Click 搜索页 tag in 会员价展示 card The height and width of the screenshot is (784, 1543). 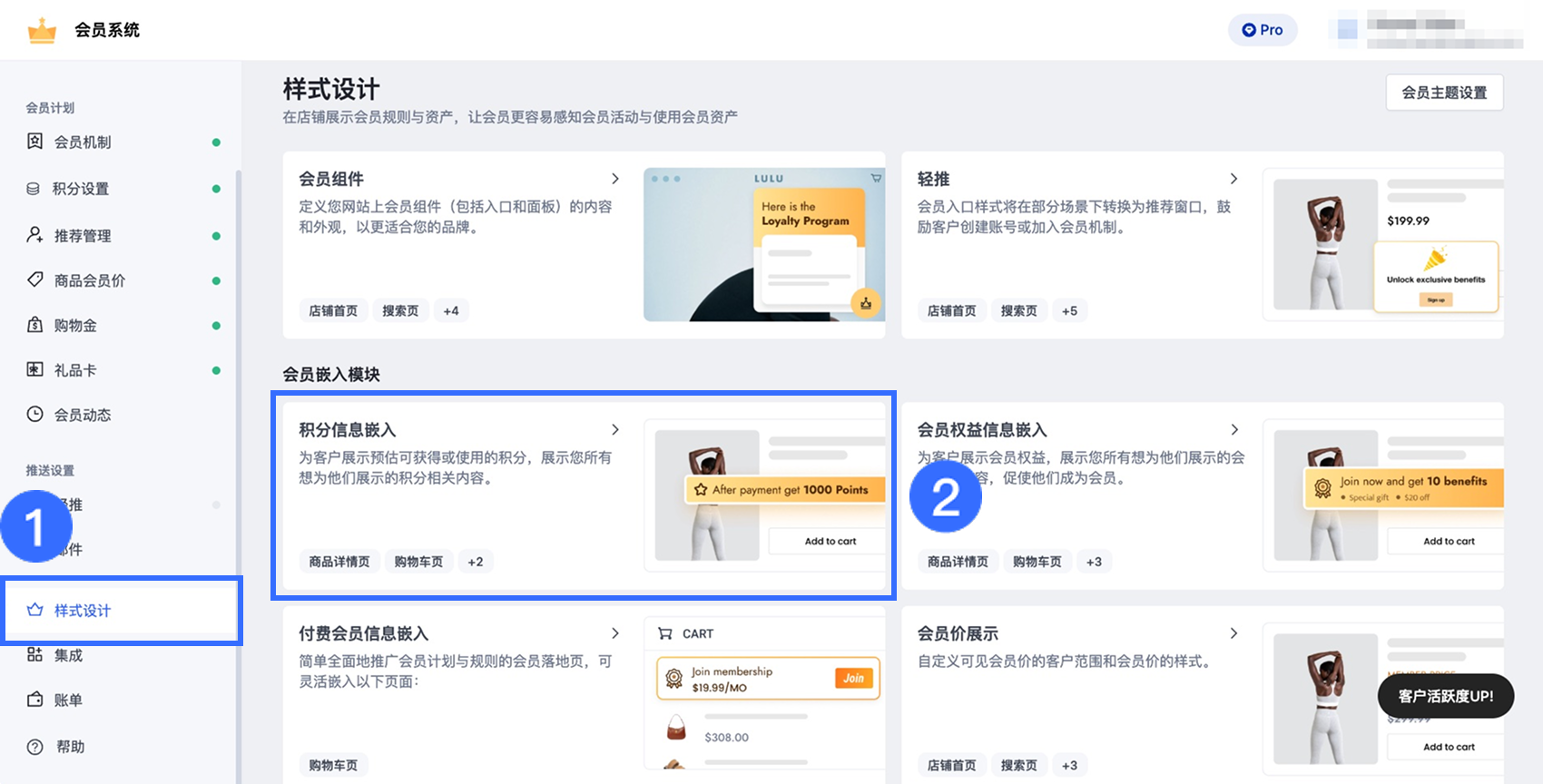(x=1019, y=765)
